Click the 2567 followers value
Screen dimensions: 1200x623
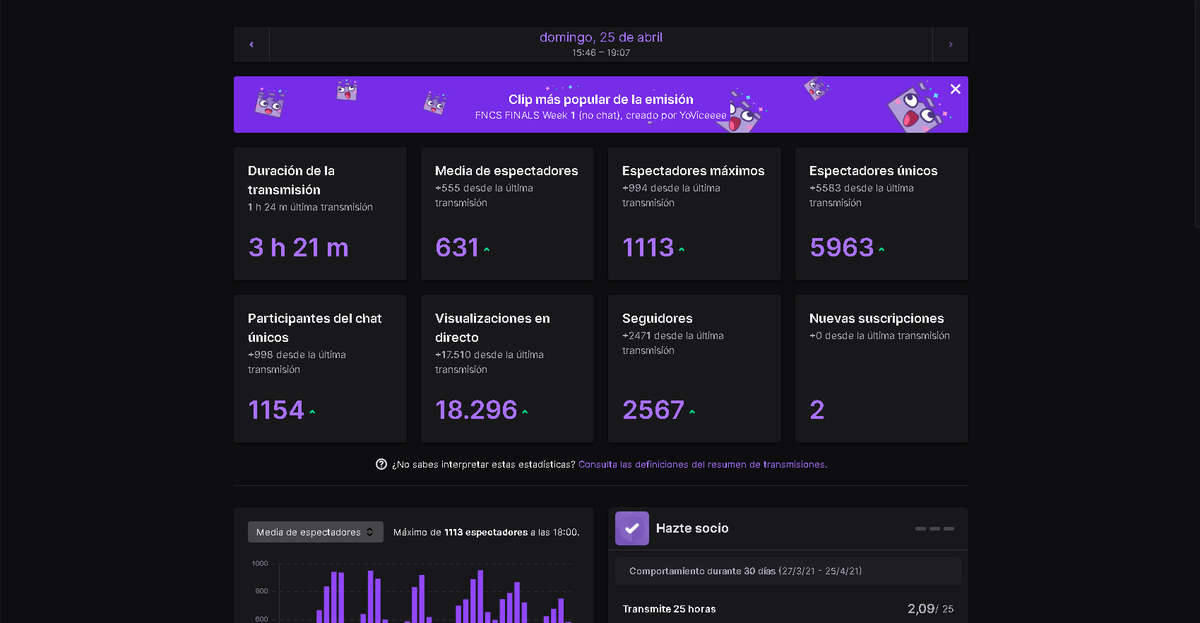pyautogui.click(x=653, y=410)
